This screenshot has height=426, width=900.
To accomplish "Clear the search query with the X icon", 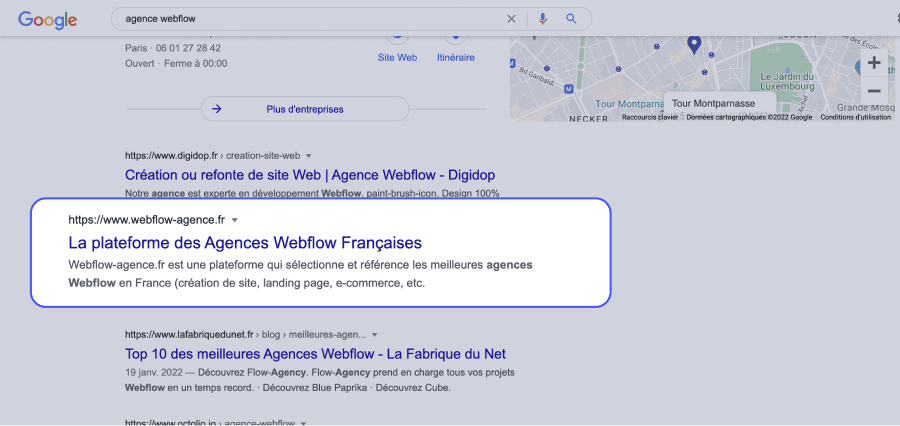I will [x=511, y=19].
